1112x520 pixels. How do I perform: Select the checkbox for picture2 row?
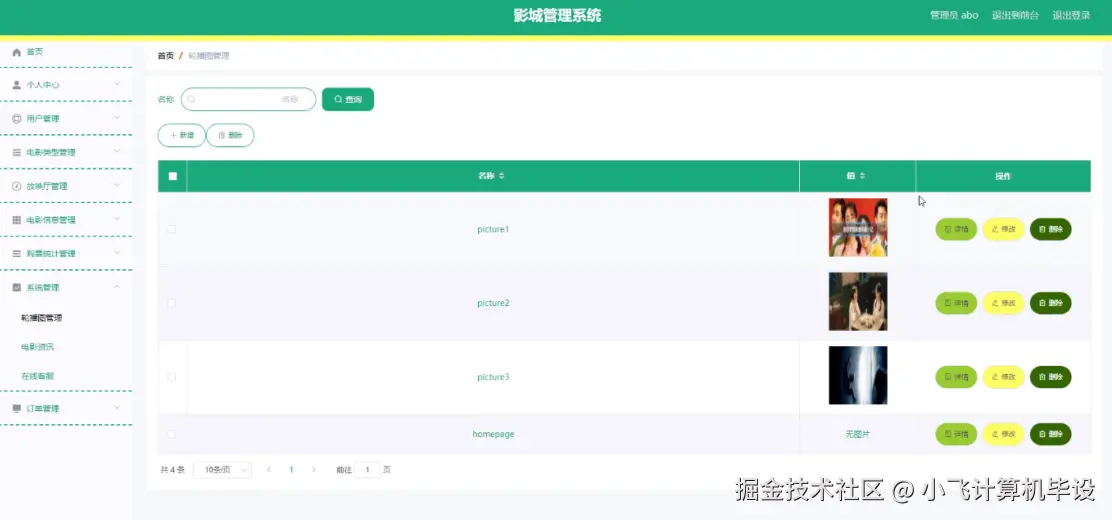[172, 303]
